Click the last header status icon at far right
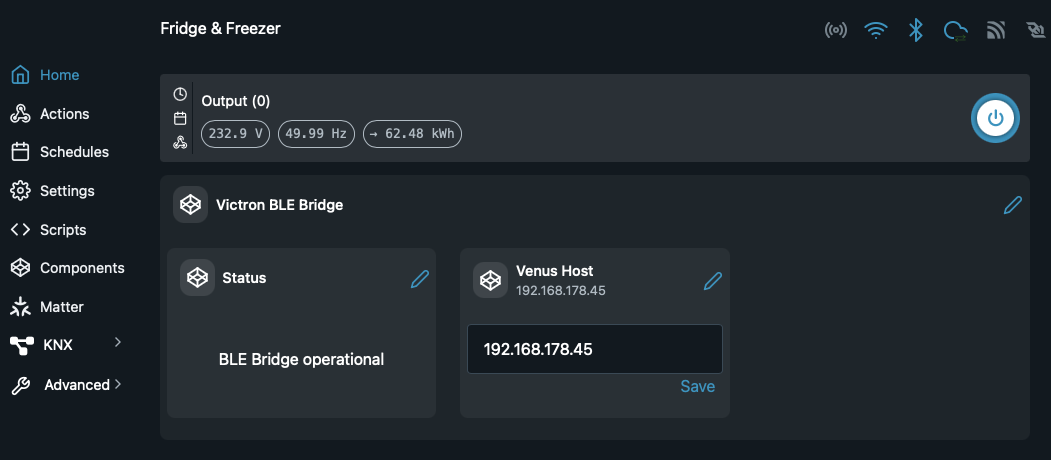 tap(1036, 30)
